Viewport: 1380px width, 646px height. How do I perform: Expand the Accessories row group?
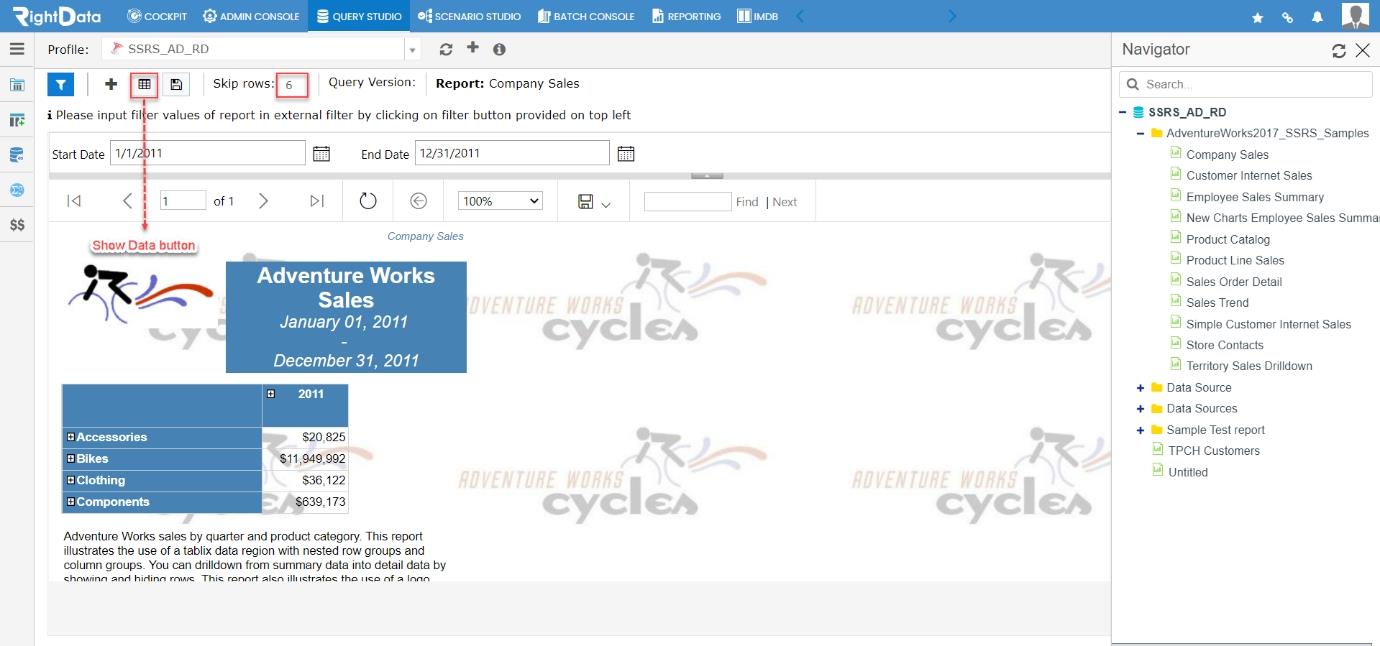[71, 437]
